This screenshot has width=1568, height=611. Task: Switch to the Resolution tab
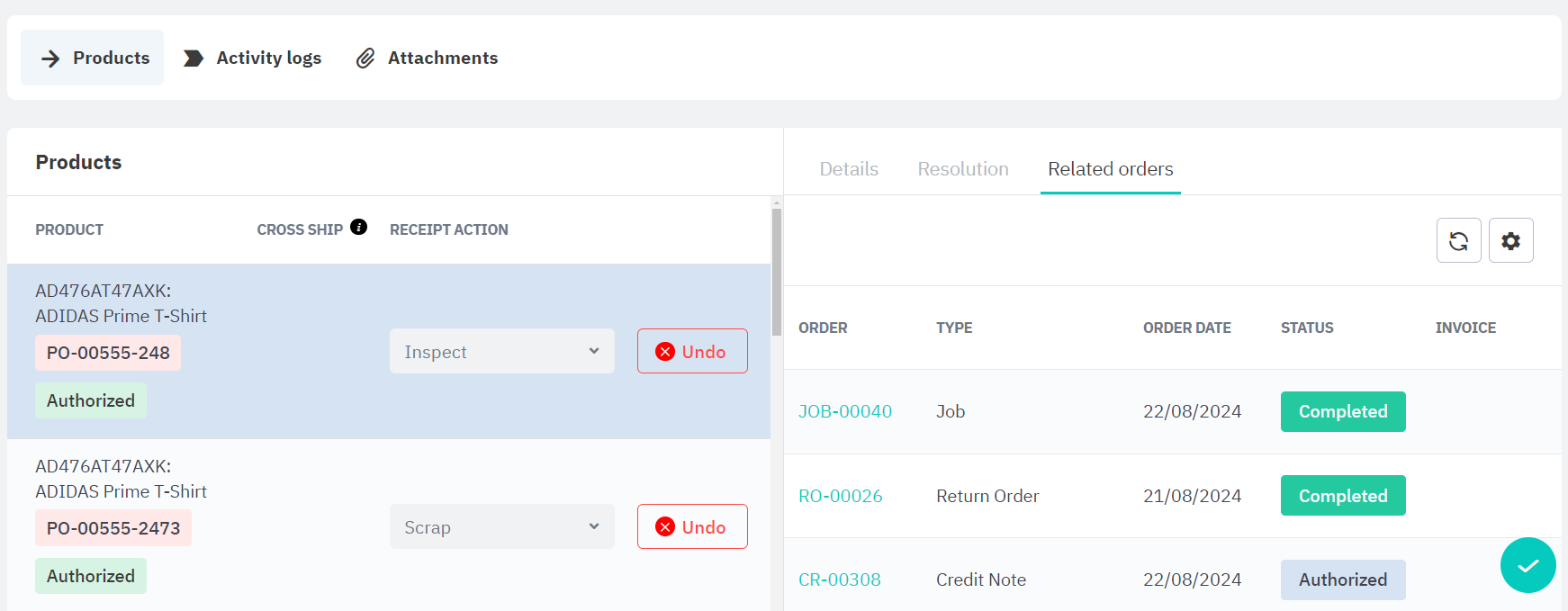pyautogui.click(x=962, y=169)
